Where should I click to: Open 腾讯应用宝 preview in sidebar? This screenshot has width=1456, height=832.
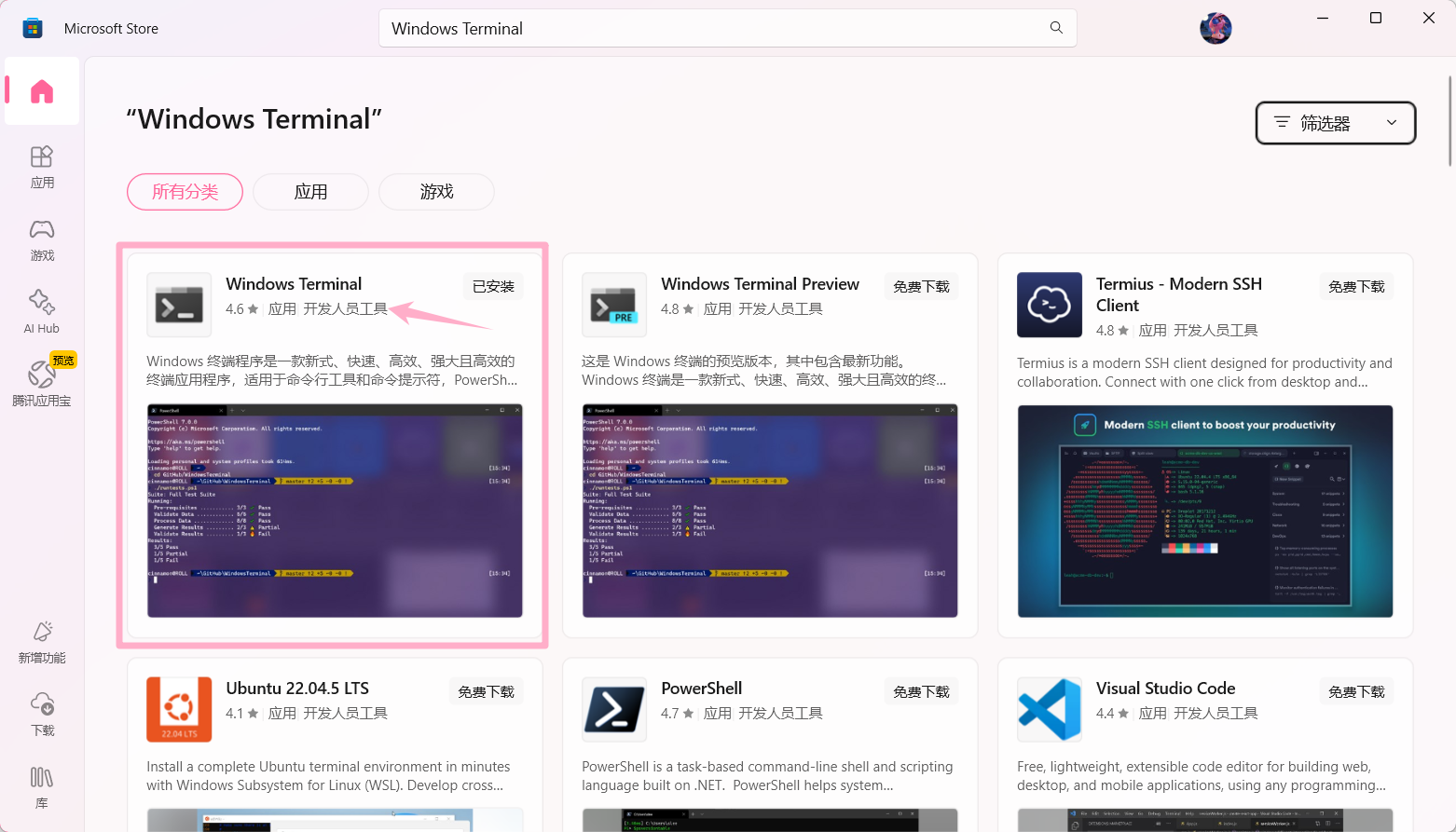click(42, 383)
